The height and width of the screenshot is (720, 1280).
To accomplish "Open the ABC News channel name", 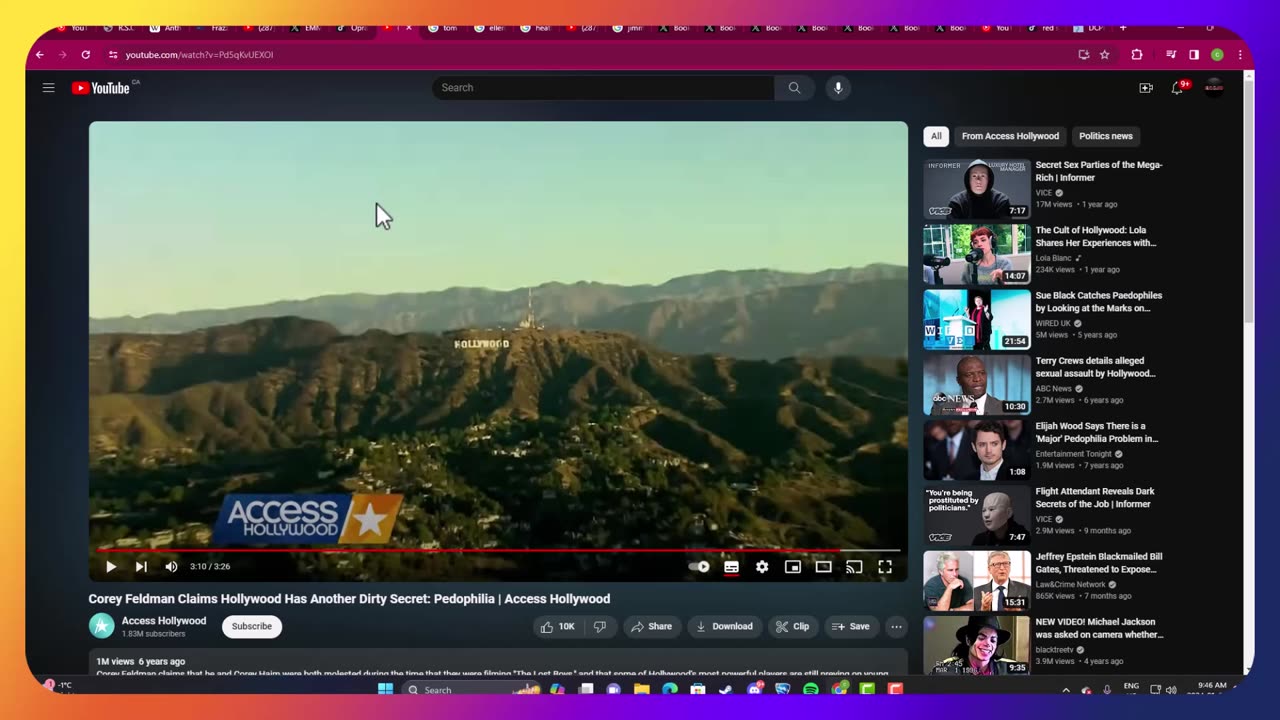I will tap(1053, 388).
